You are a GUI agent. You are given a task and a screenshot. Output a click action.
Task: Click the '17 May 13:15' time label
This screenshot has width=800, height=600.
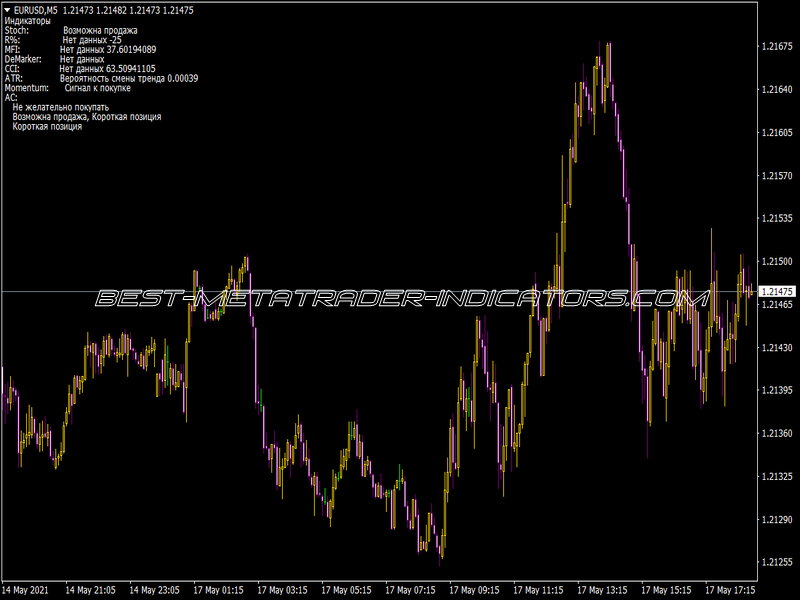603,590
